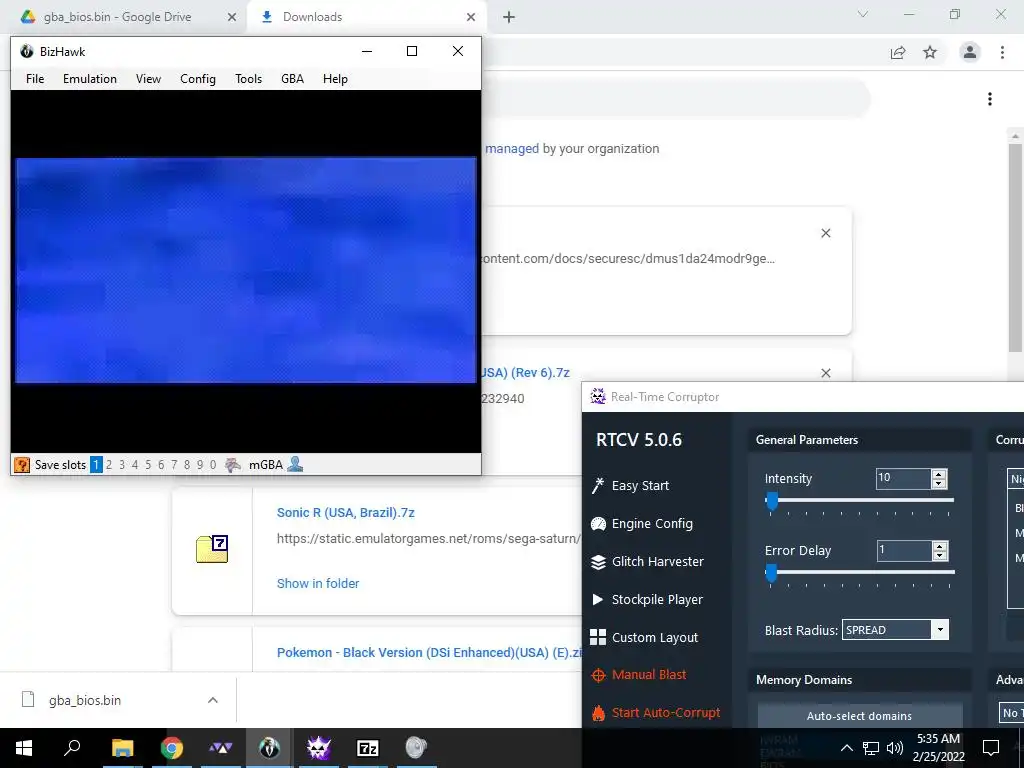Open the Chrome profile icon

970,52
